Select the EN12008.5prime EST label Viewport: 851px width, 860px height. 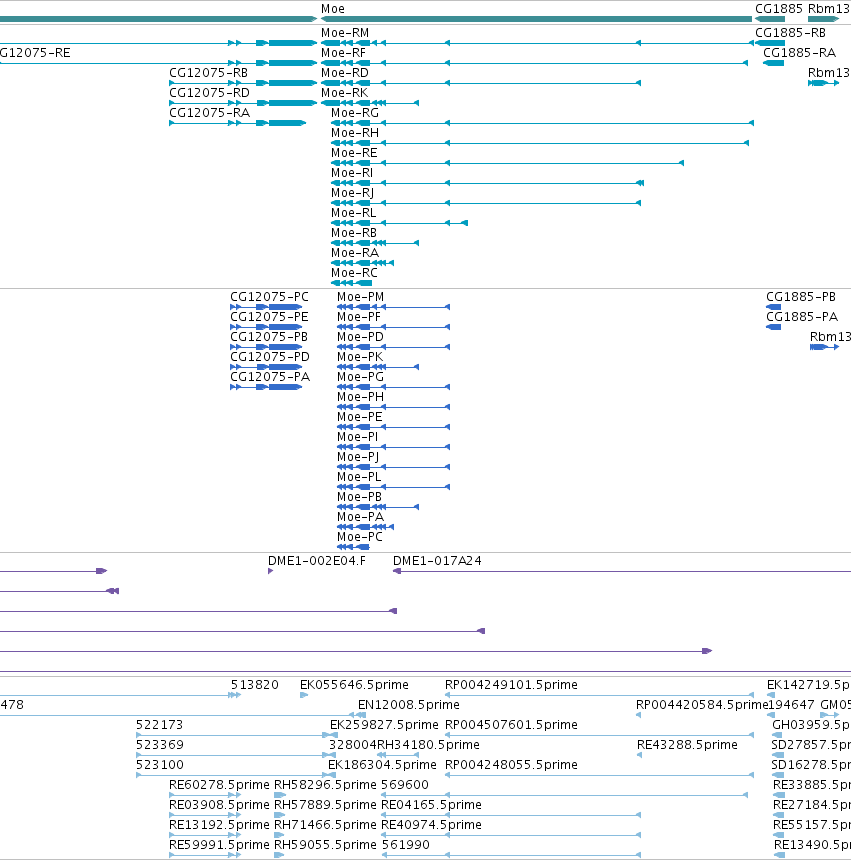tap(409, 705)
